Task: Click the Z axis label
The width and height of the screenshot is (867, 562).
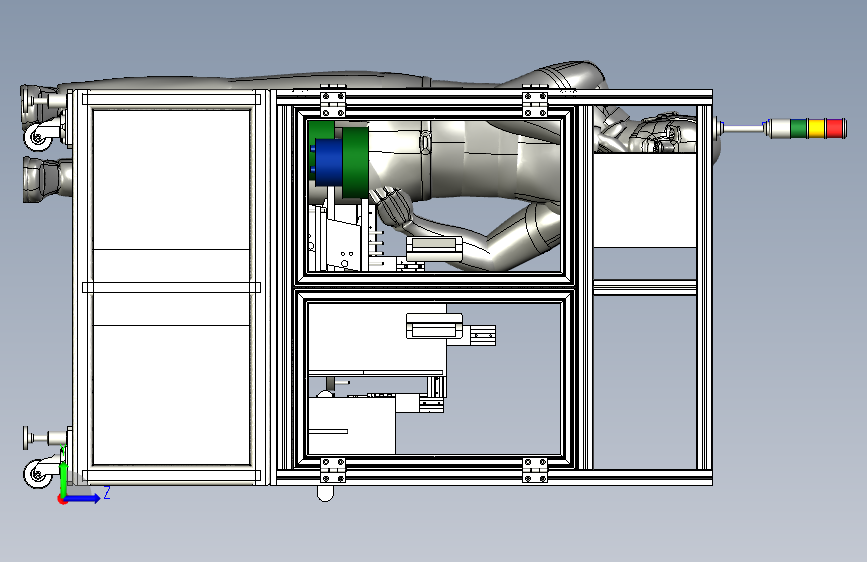Action: click(107, 492)
